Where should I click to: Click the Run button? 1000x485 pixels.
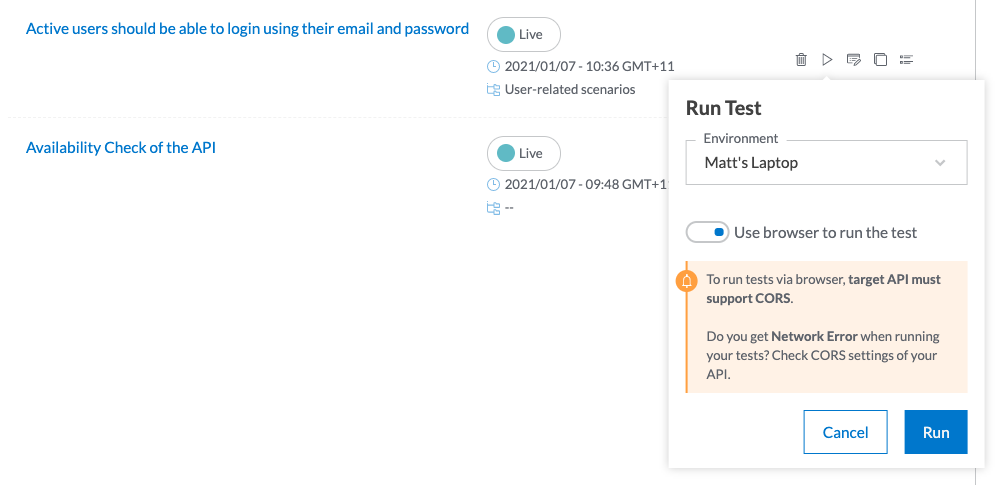[x=936, y=432]
